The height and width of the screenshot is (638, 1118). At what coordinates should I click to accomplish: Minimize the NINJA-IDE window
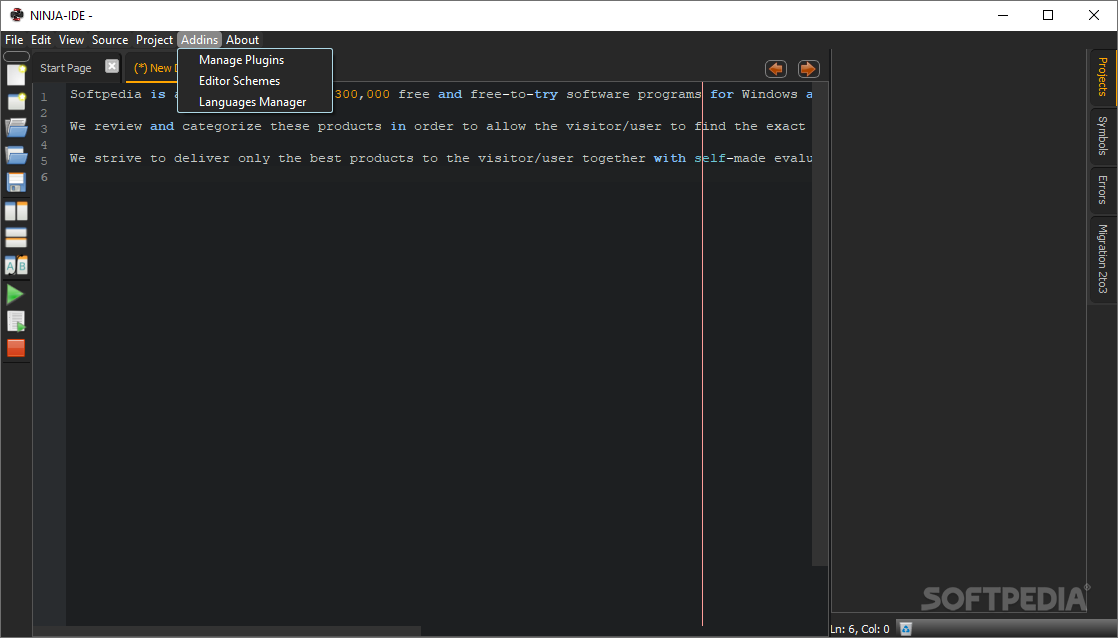tap(1003, 15)
